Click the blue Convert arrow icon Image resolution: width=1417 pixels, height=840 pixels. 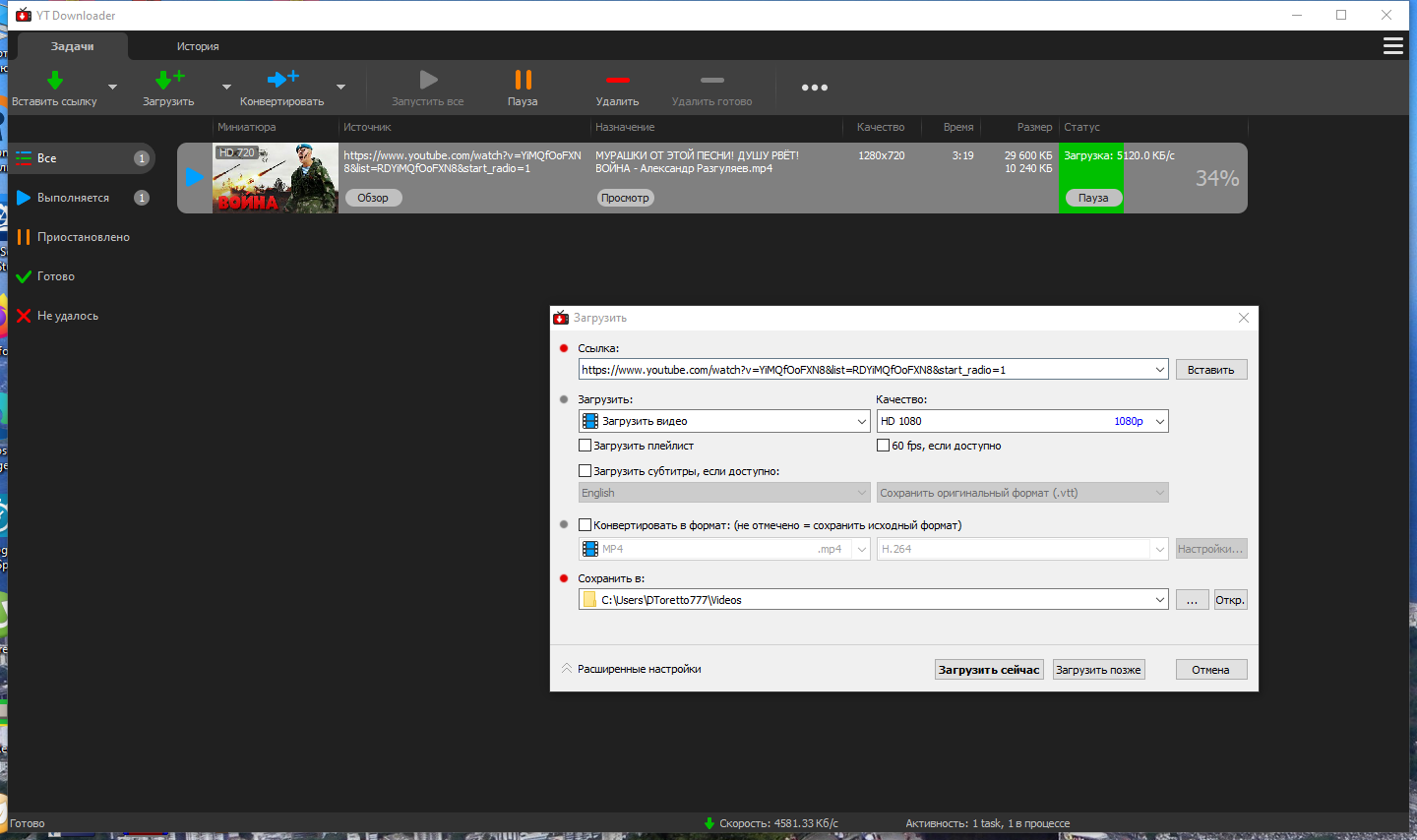[282, 79]
